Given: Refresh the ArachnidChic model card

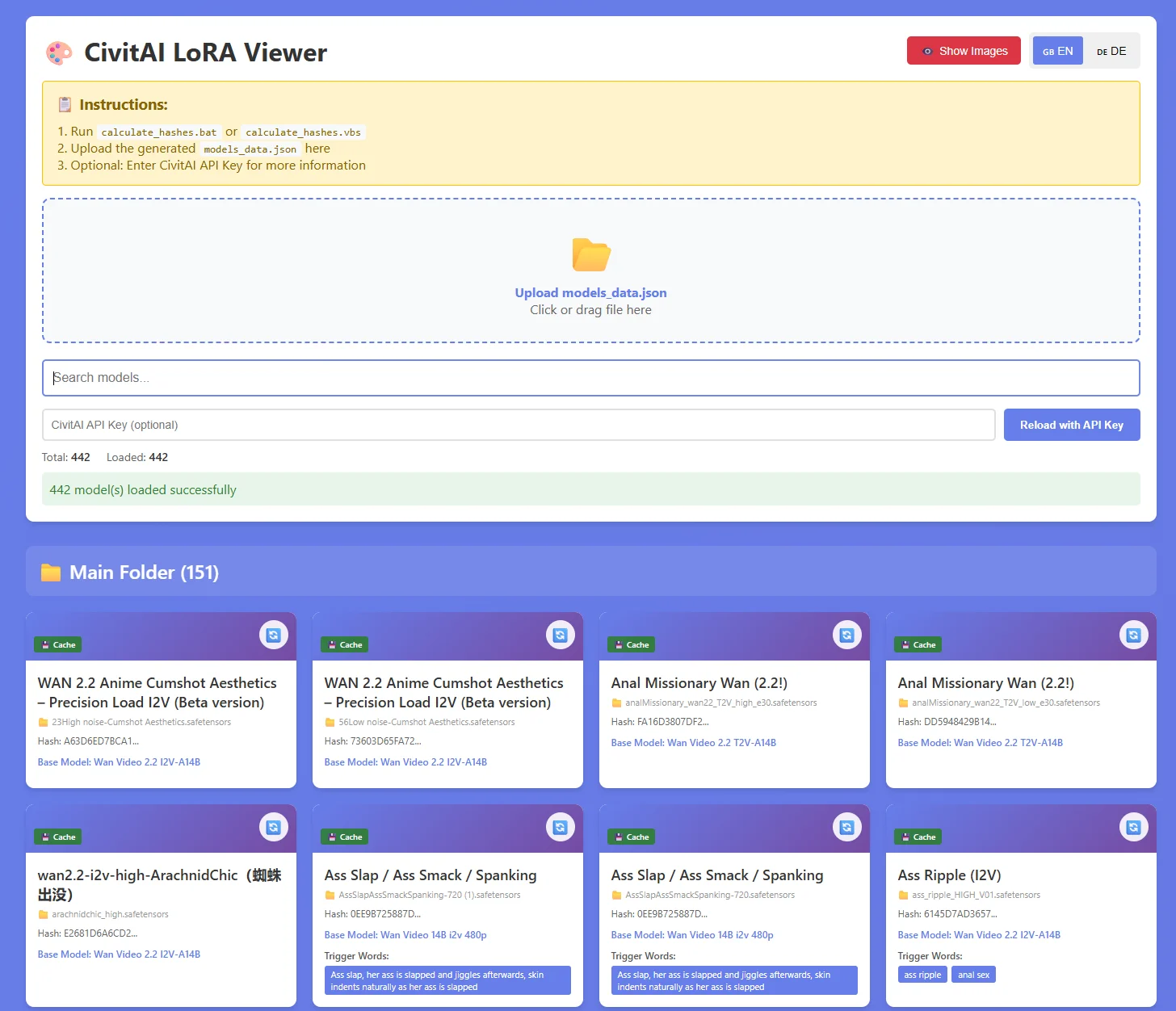Looking at the screenshot, I should [273, 828].
